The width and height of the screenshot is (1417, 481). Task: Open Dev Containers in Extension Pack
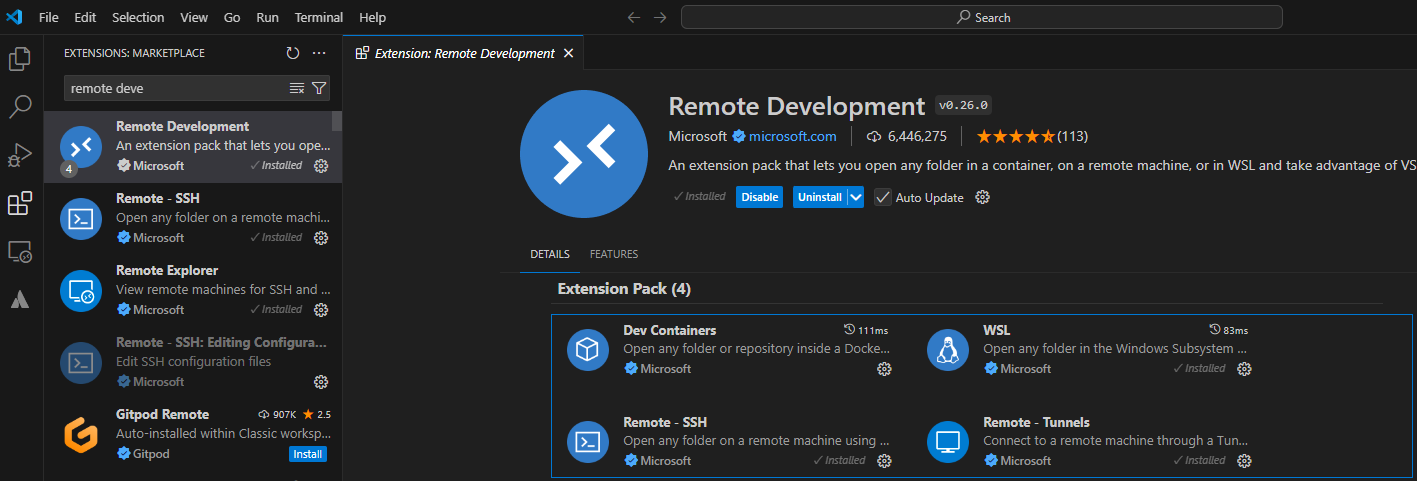[x=669, y=330]
